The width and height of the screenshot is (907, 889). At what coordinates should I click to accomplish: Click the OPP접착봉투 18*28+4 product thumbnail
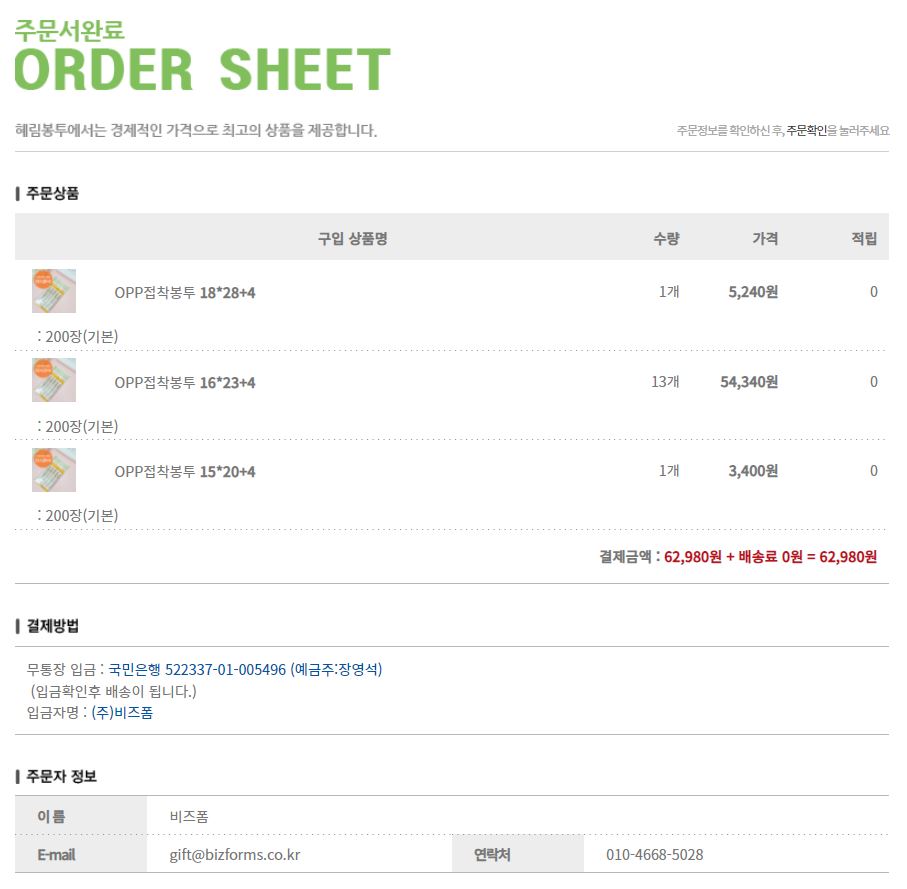[54, 291]
